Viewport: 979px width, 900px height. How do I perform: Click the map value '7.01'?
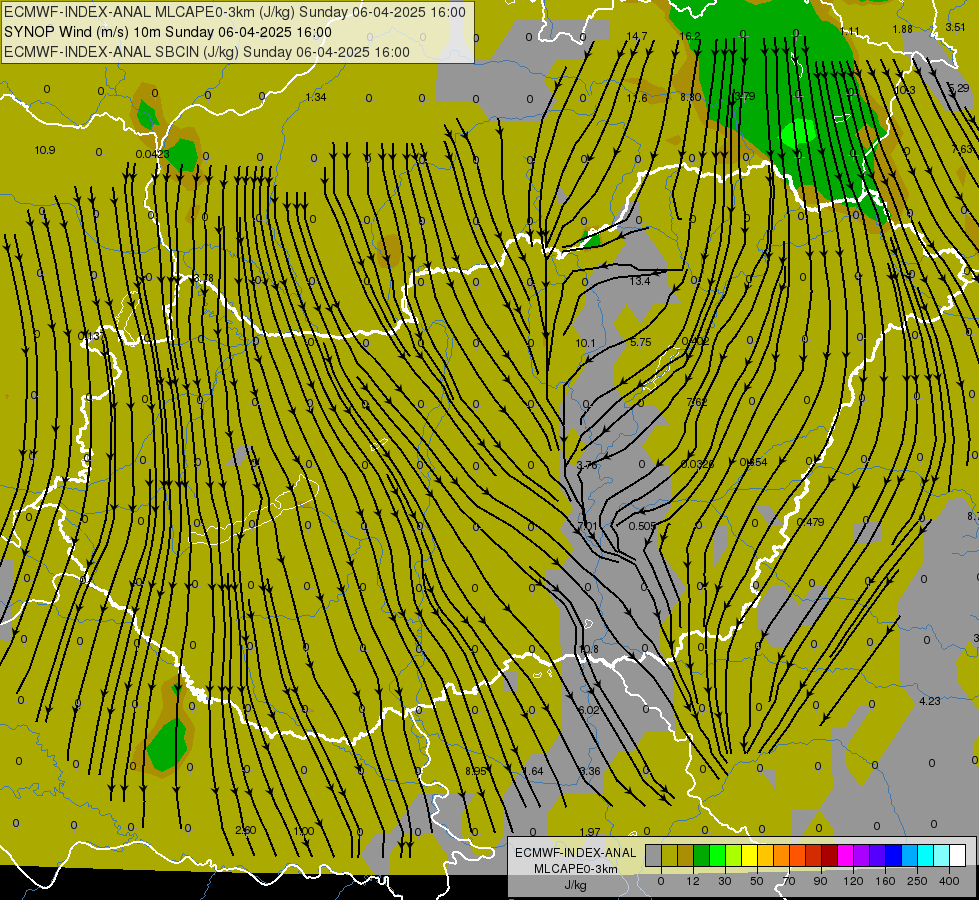(x=588, y=527)
